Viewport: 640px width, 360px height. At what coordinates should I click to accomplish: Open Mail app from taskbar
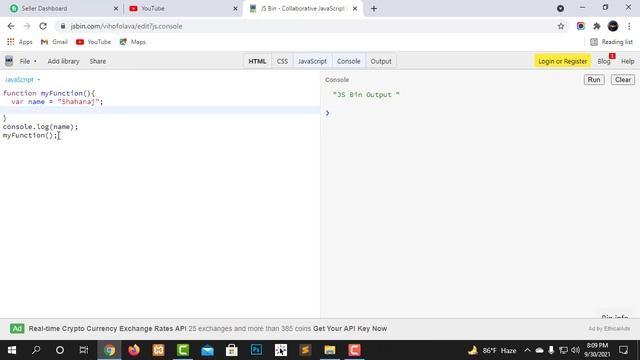207,350
